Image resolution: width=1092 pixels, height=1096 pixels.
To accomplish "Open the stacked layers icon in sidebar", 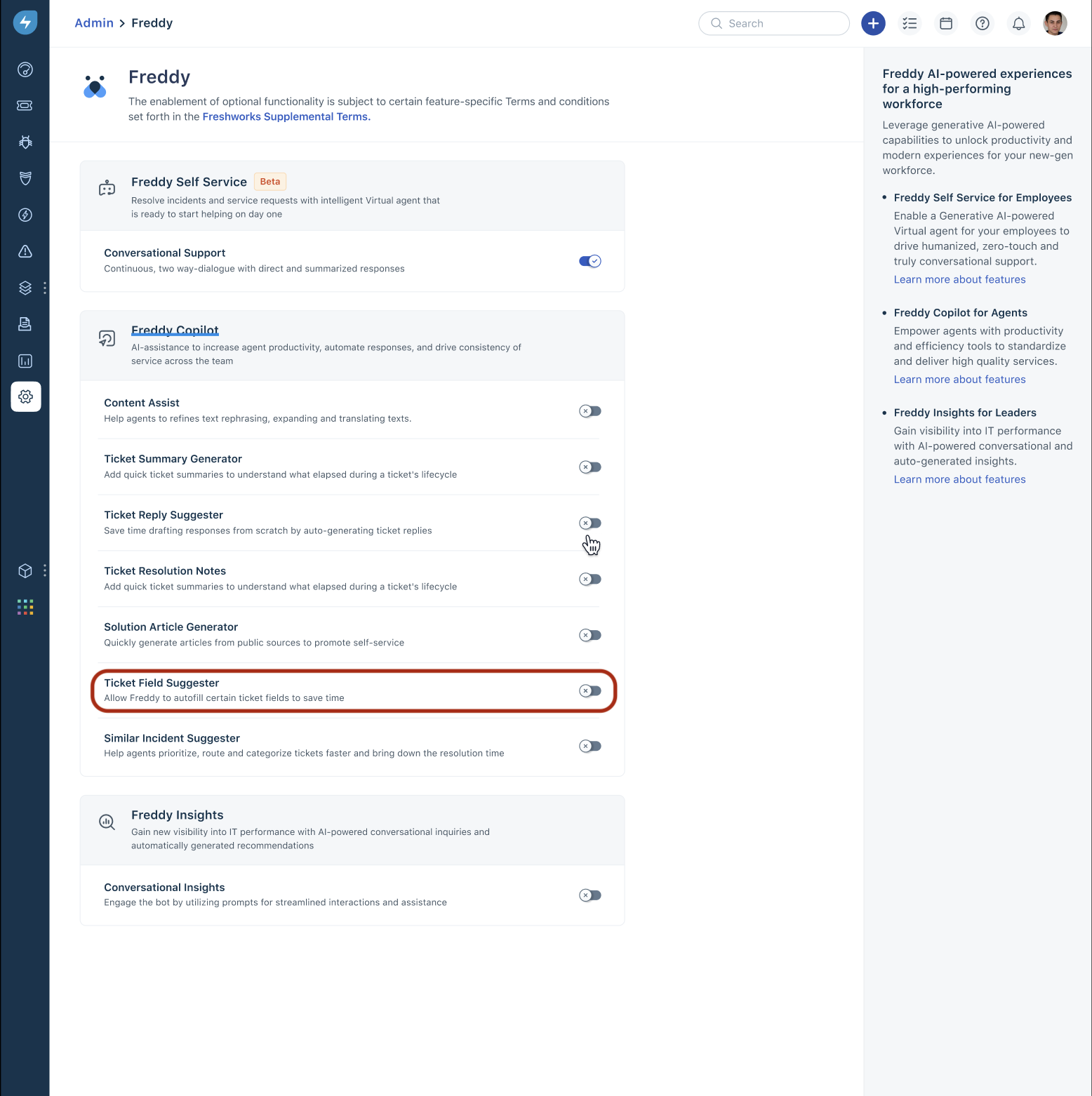I will click(x=25, y=288).
